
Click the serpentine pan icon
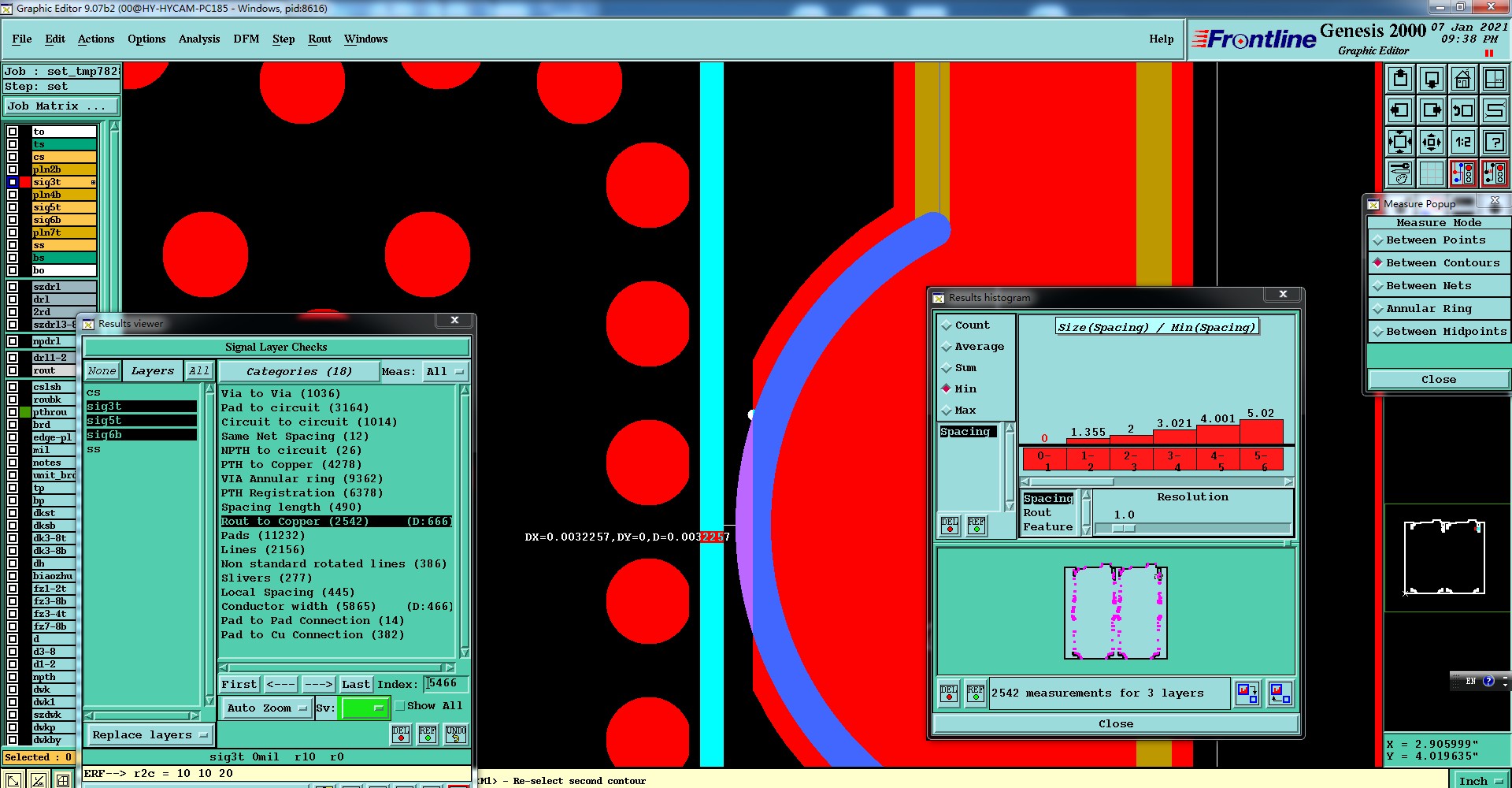coord(1495,110)
